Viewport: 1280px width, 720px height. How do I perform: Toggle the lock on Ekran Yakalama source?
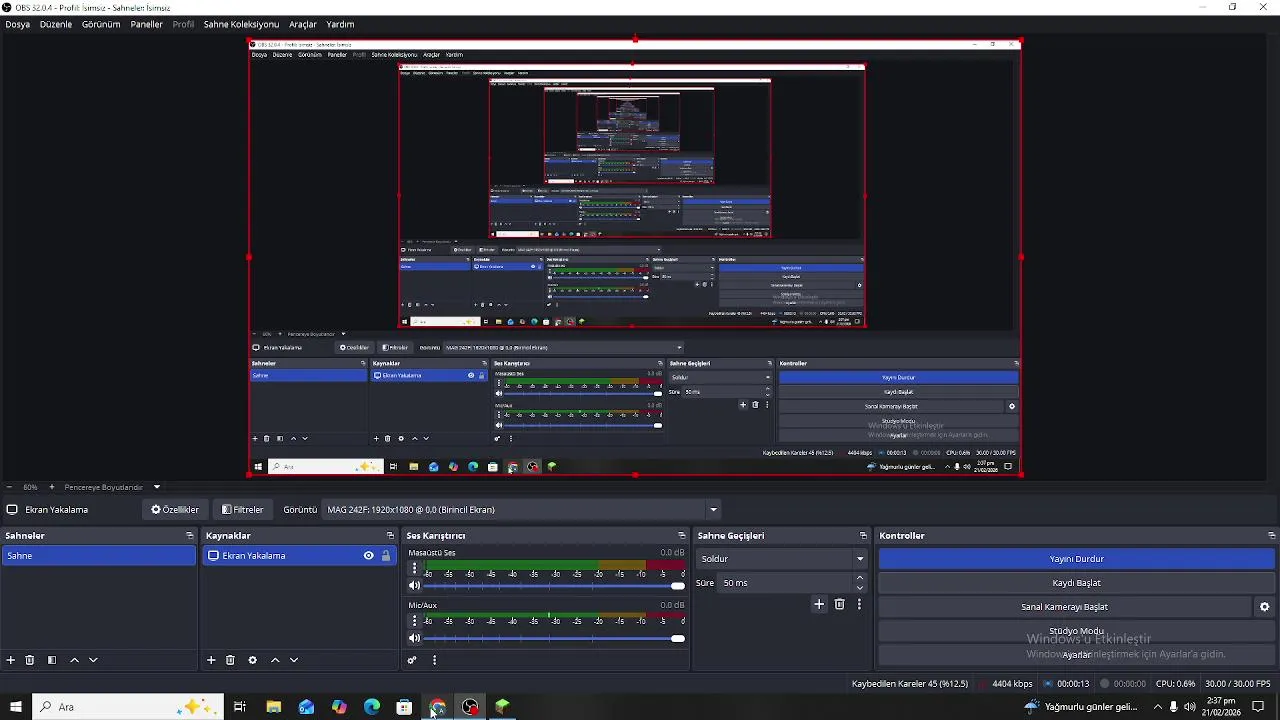point(386,556)
